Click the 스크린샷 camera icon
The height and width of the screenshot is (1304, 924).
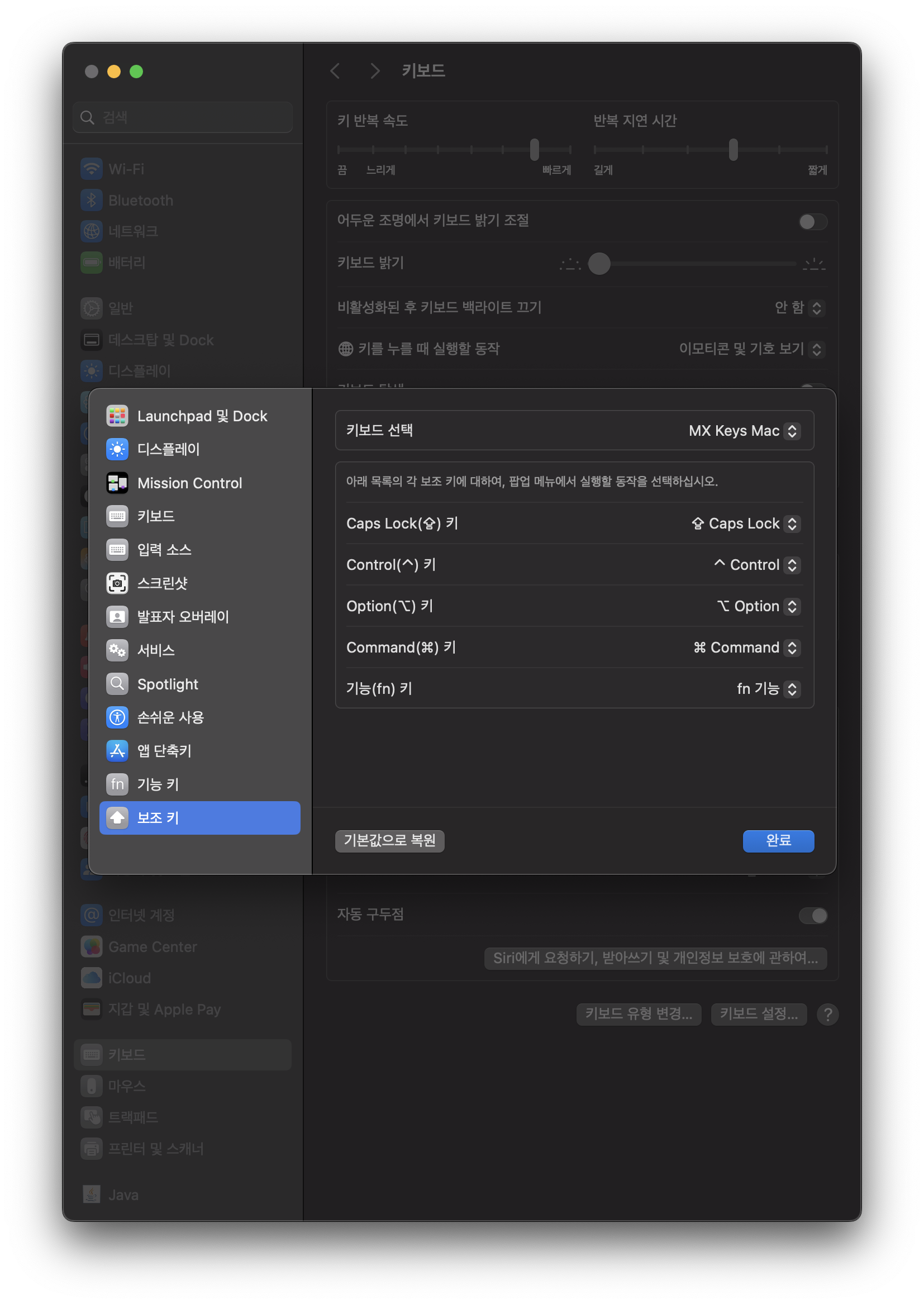coord(117,583)
